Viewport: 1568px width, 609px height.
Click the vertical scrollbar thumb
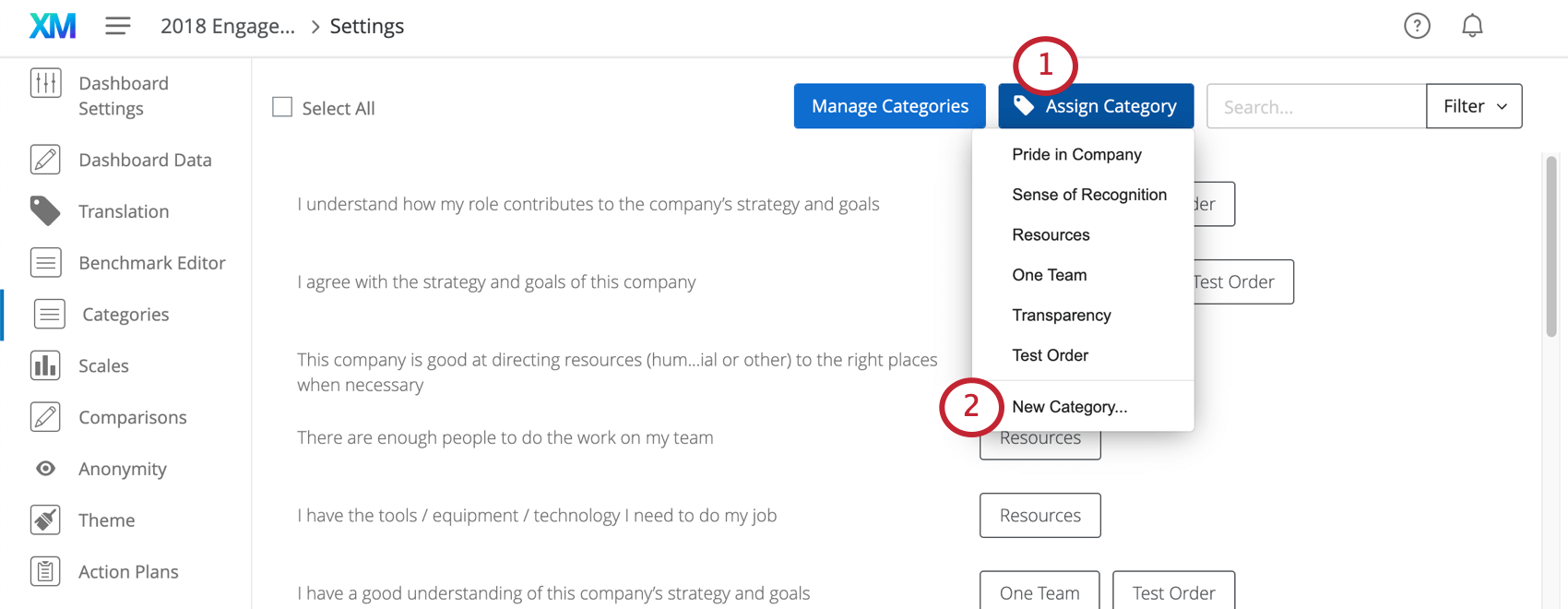coord(1551,246)
